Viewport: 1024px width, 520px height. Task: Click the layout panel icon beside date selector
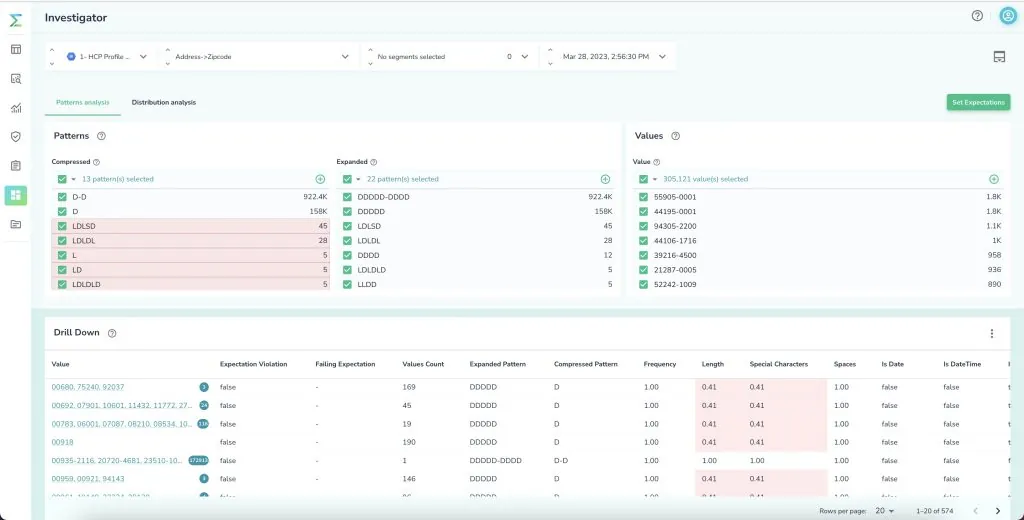click(998, 57)
